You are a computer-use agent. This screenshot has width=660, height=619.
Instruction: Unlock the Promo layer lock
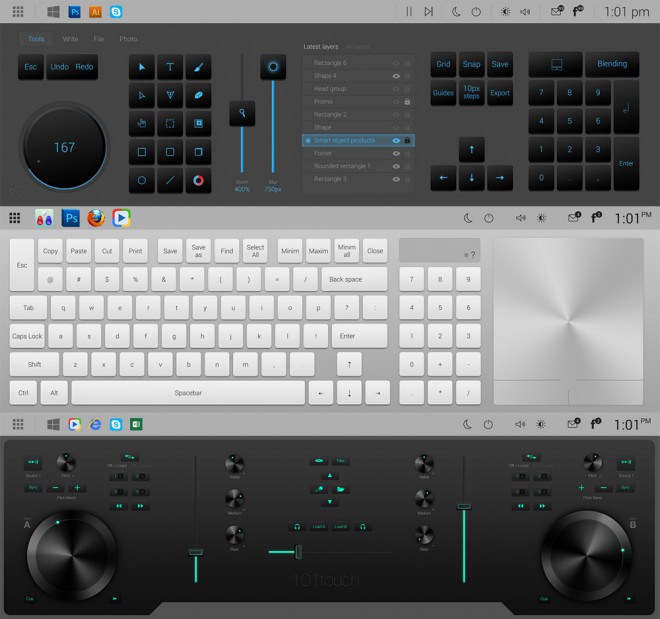click(407, 102)
